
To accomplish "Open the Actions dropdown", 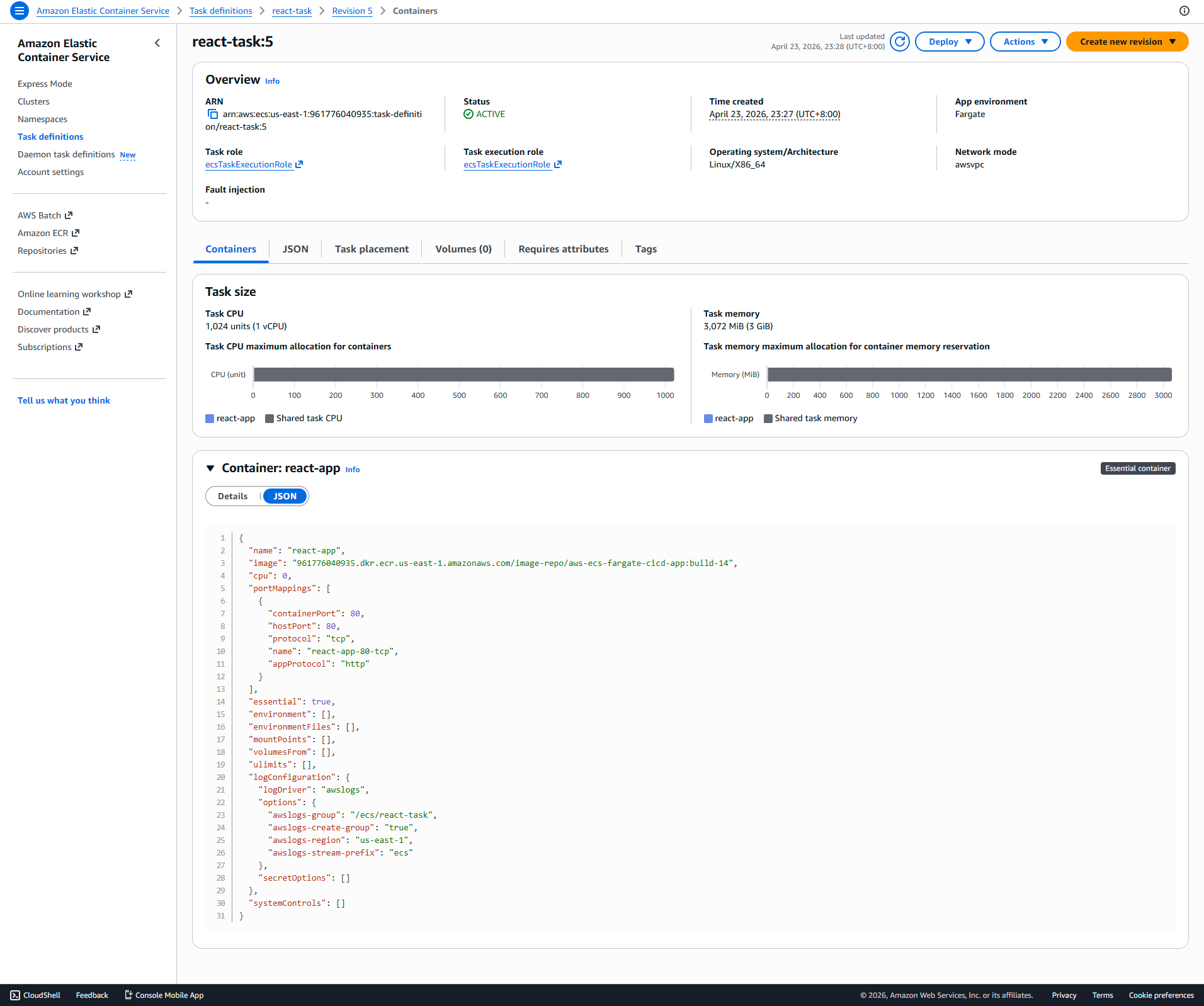I will point(1025,42).
